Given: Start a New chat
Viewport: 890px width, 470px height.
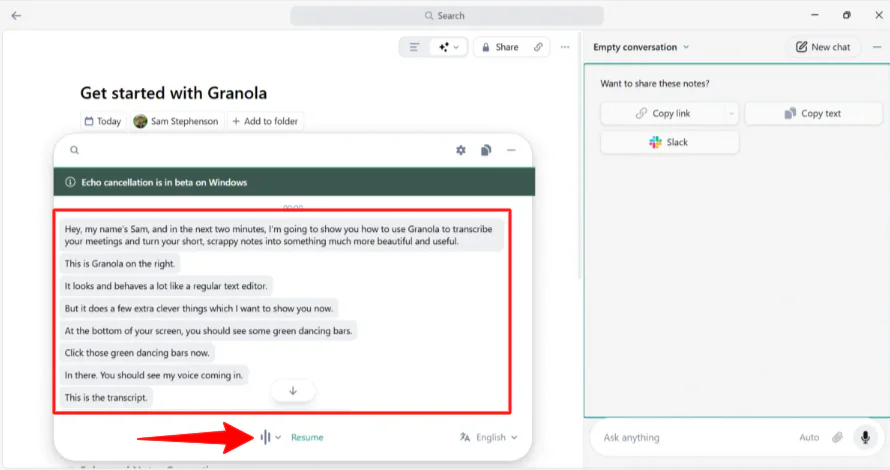Looking at the screenshot, I should point(824,47).
